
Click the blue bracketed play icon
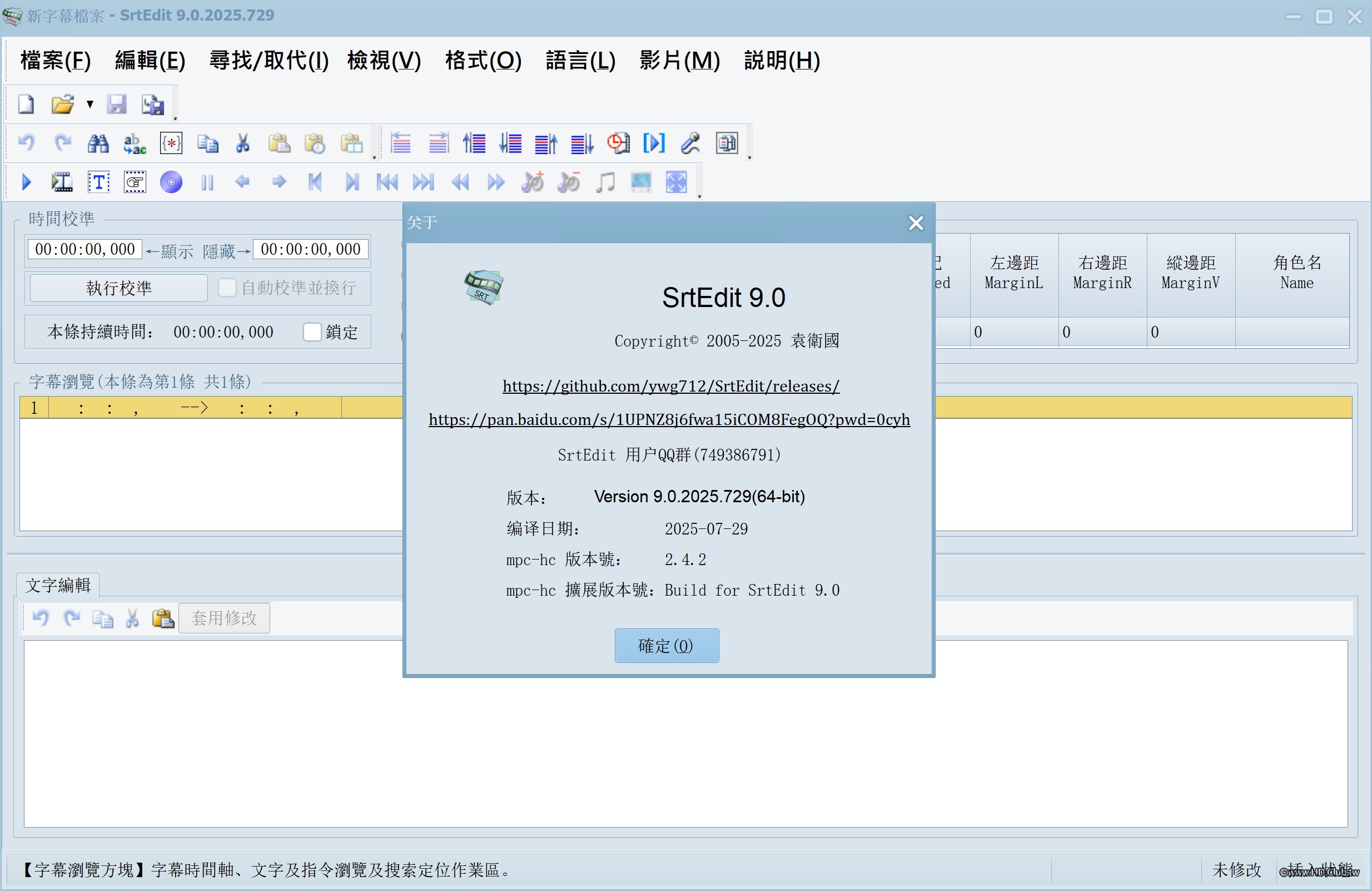[x=654, y=143]
